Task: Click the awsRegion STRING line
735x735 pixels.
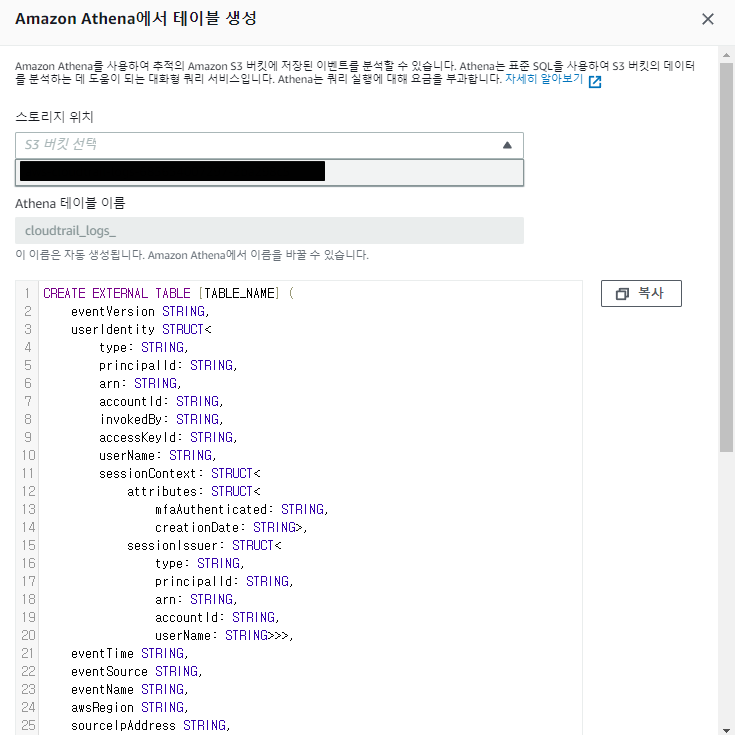Action: (x=130, y=707)
